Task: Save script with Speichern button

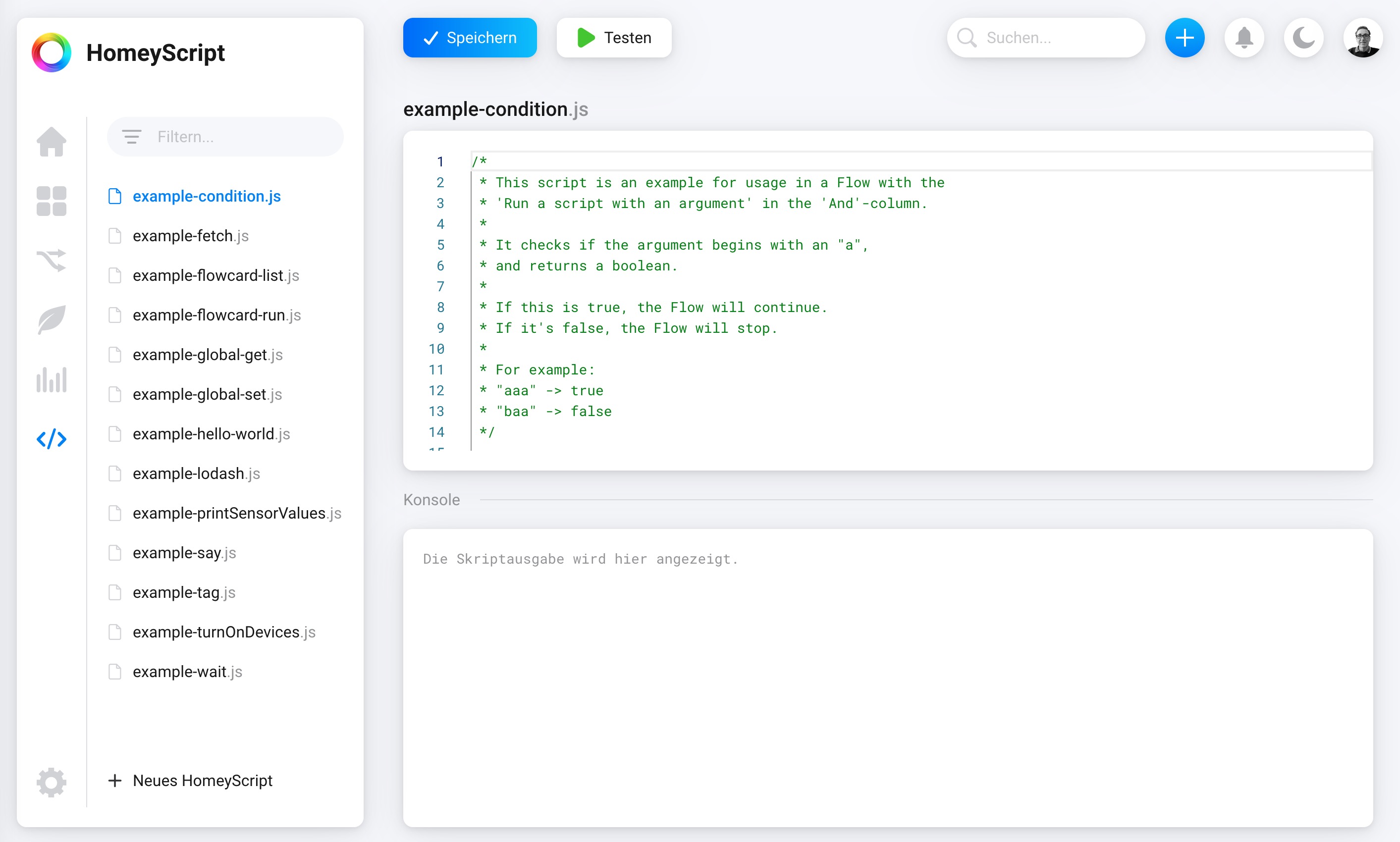Action: [469, 38]
